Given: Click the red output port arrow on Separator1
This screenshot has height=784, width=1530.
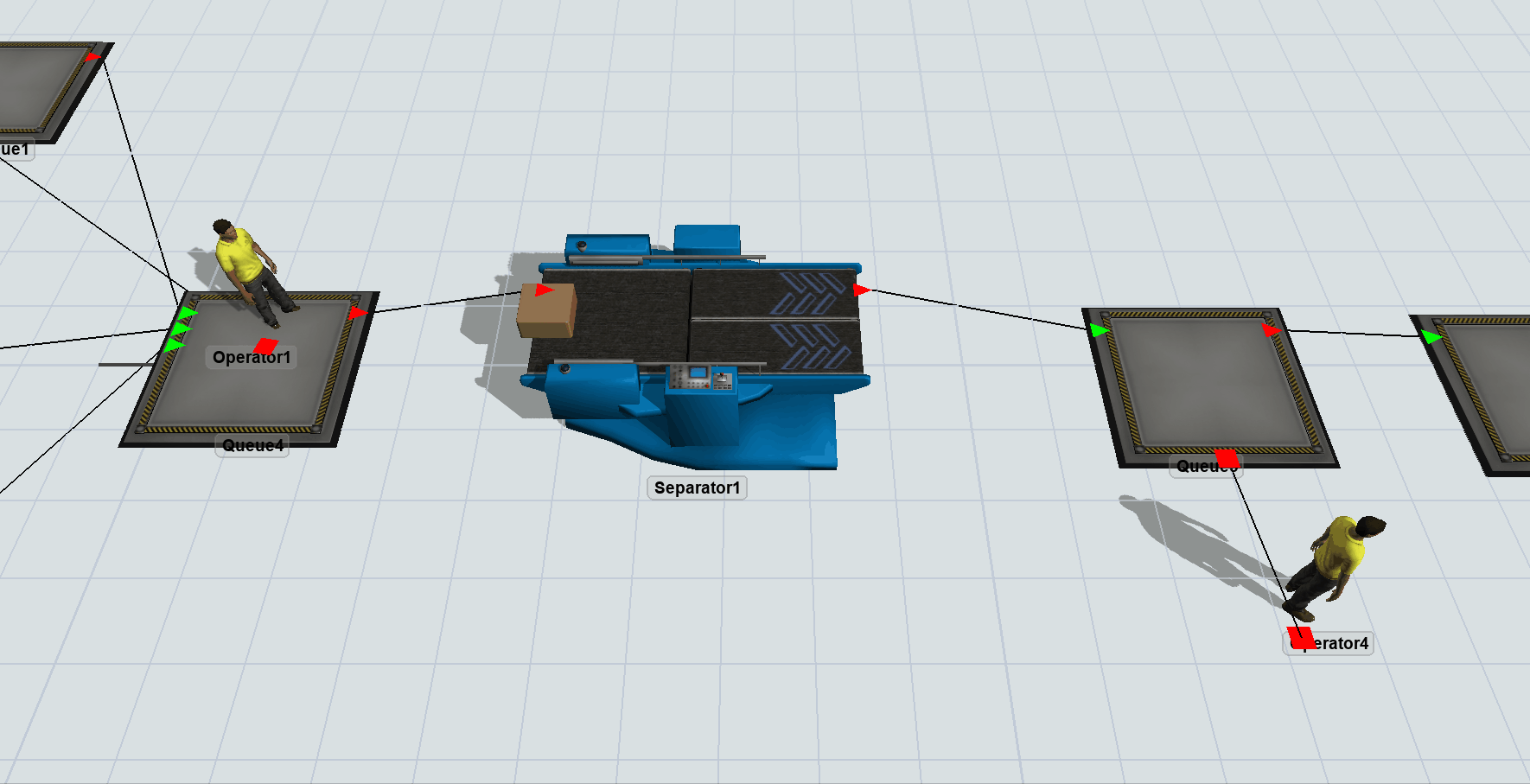Looking at the screenshot, I should (861, 290).
